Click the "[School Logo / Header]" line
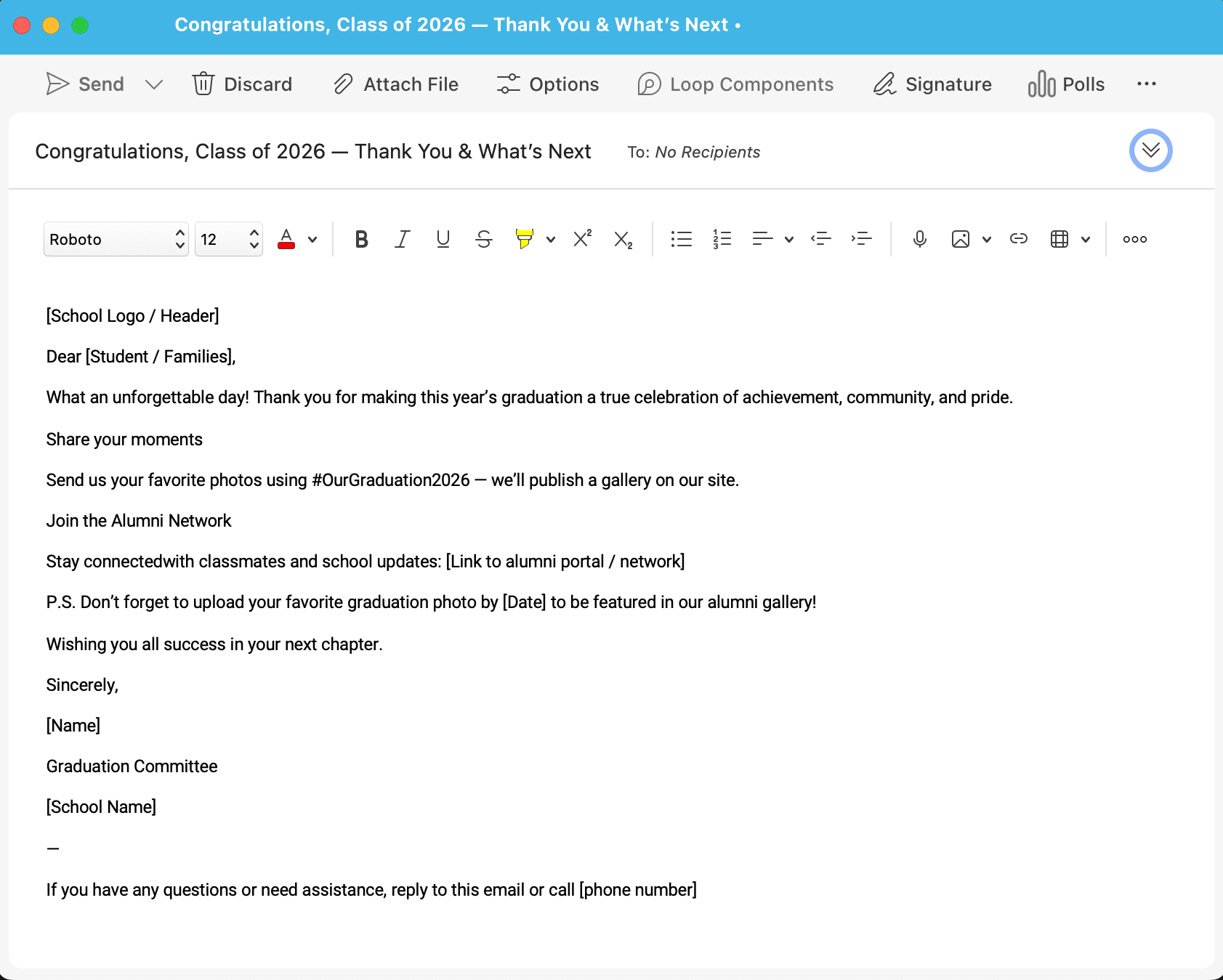The image size is (1223, 980). [x=132, y=316]
